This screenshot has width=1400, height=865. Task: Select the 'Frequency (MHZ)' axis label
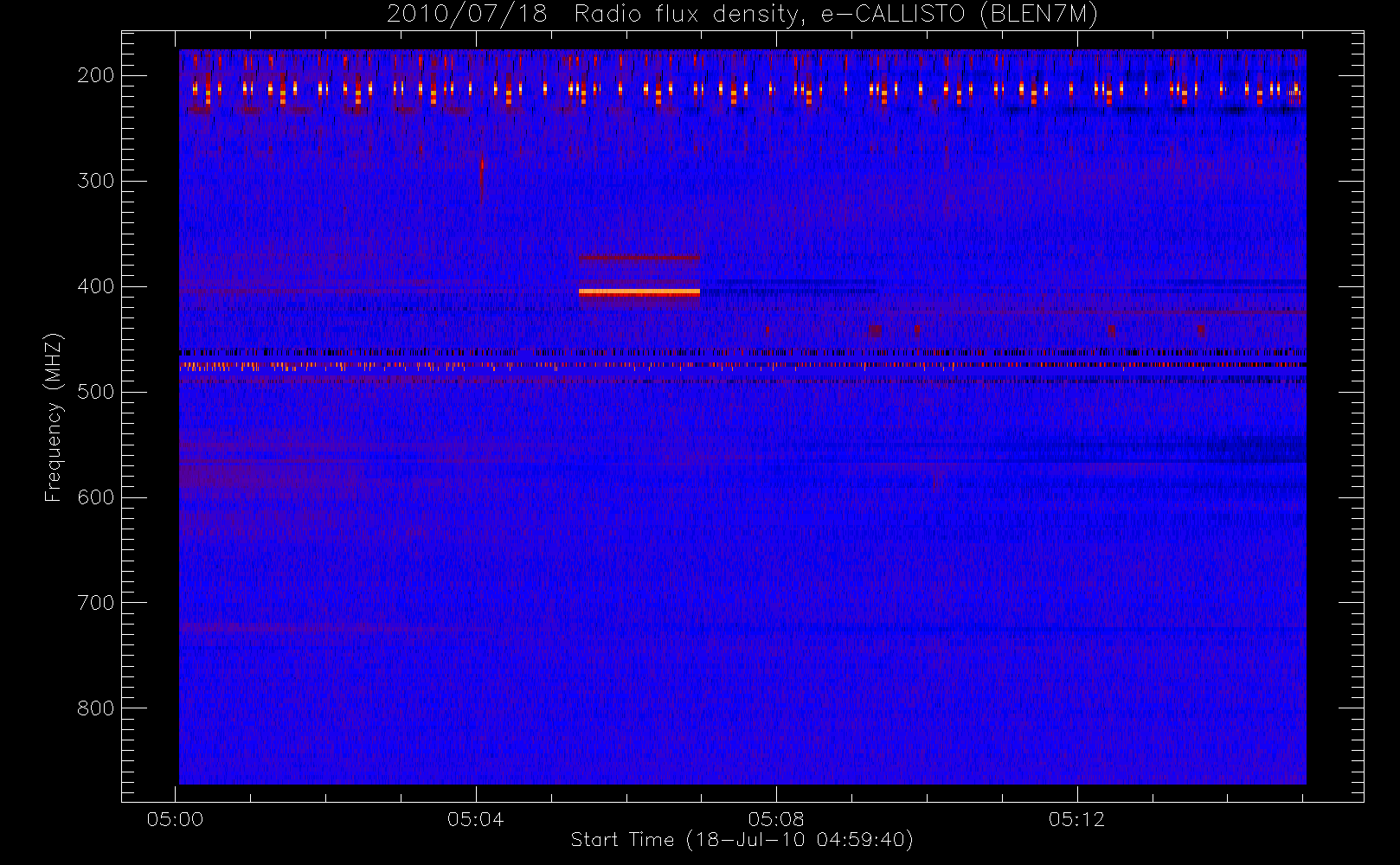(x=54, y=417)
